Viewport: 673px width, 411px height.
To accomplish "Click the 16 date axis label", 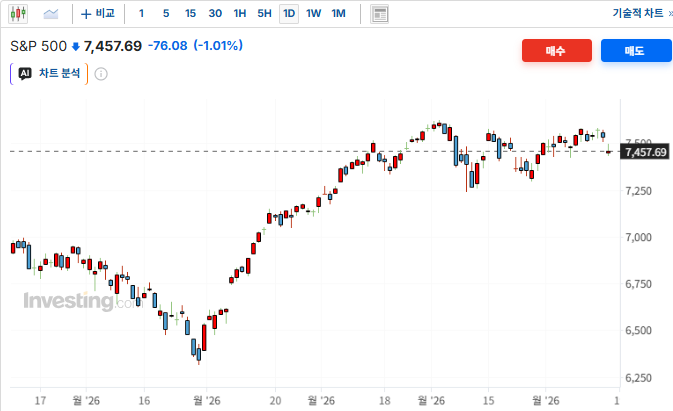I will coord(144,401).
